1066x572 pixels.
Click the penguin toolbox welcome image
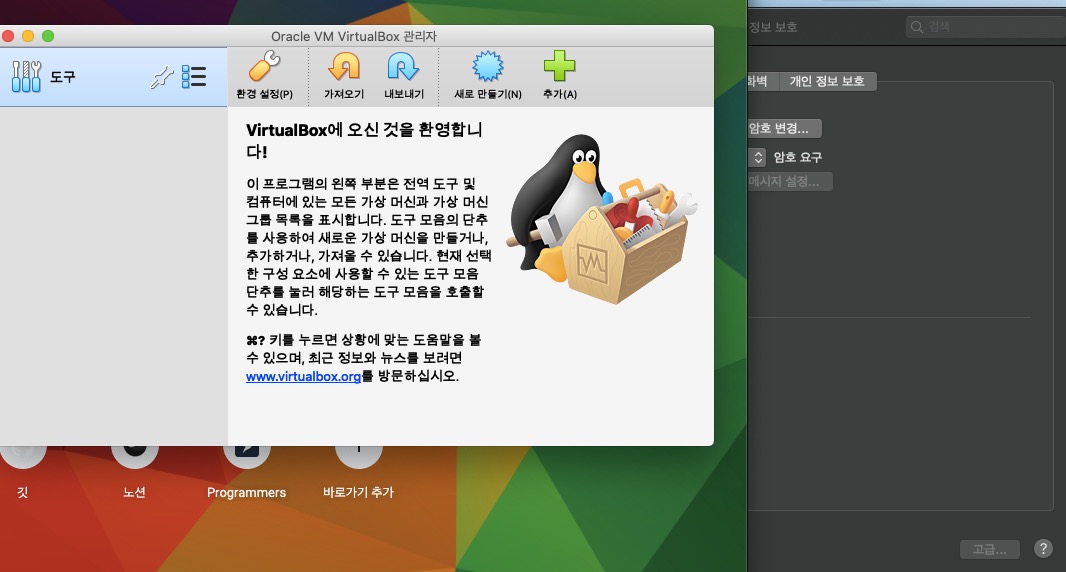click(x=602, y=218)
